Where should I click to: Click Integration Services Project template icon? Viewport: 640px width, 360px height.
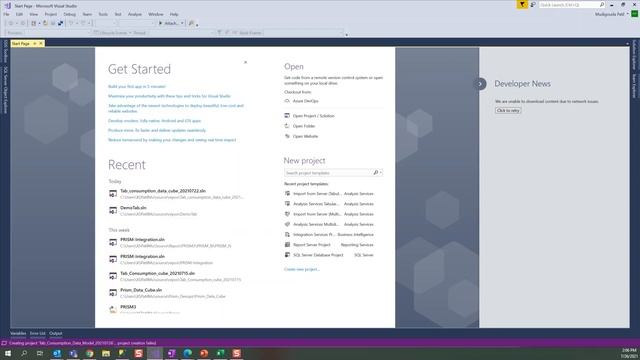point(287,234)
